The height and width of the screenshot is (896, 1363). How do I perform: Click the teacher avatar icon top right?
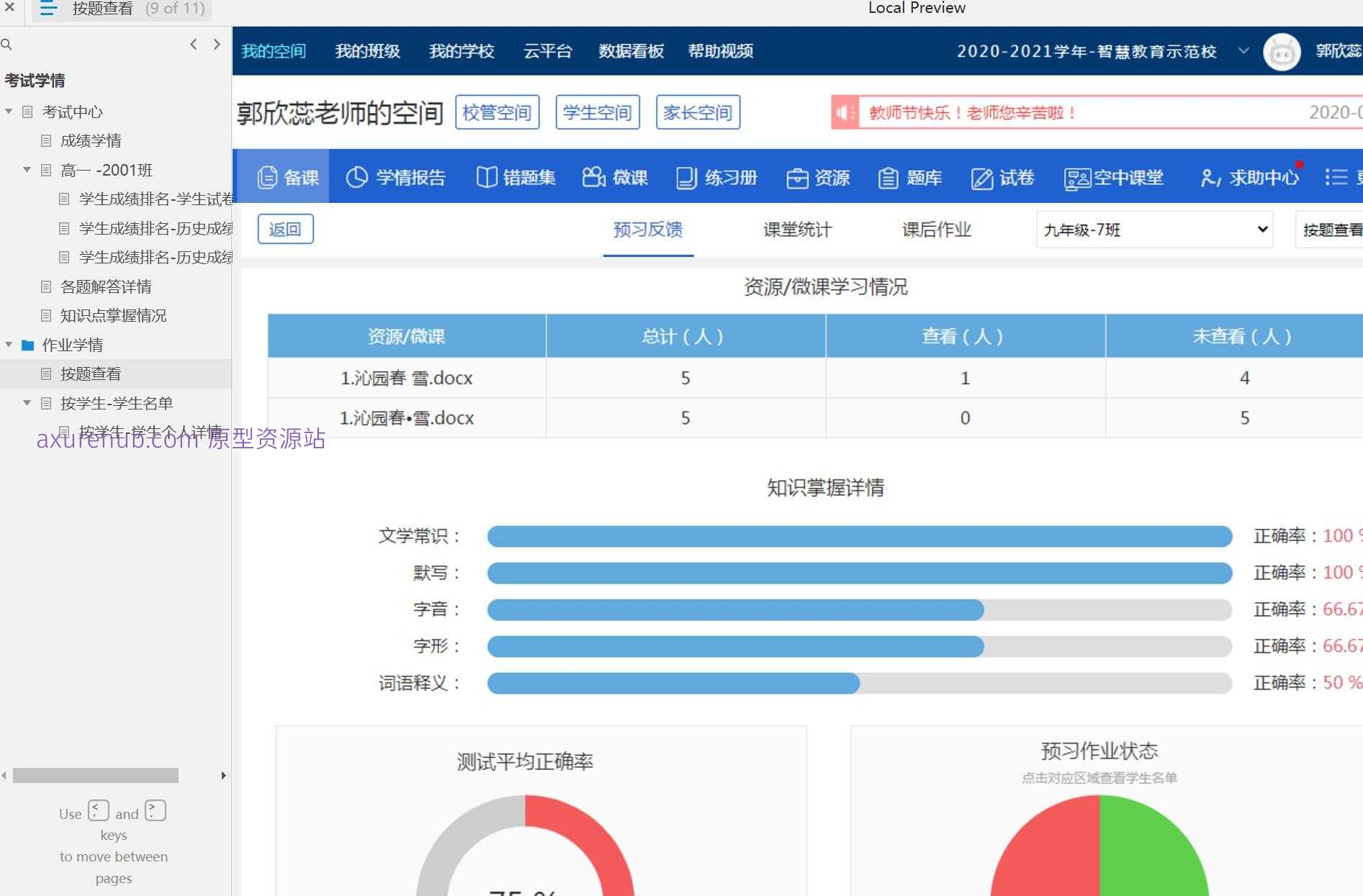[x=1282, y=51]
